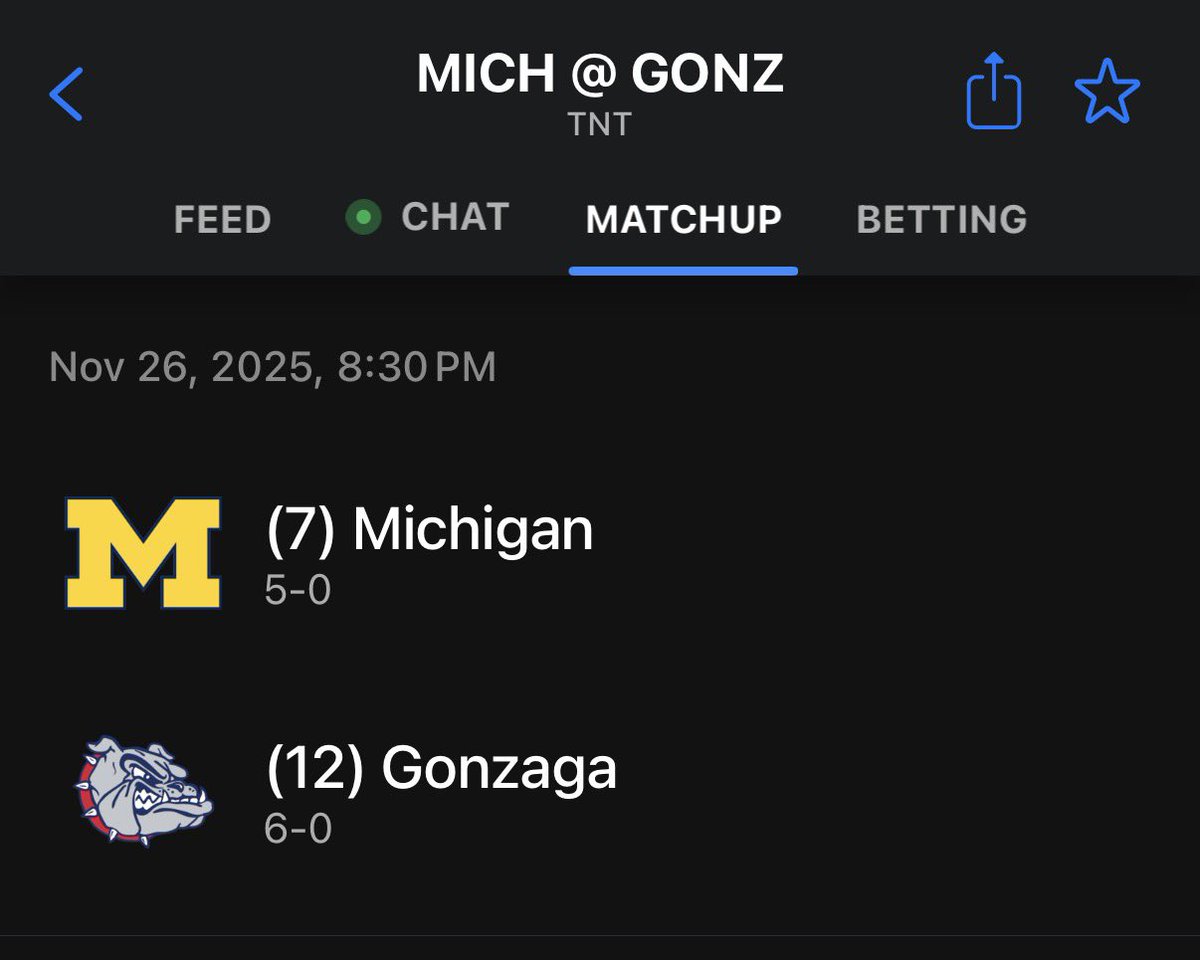Click the blue underline beneath MATCHUP
The image size is (1200, 960).
coord(683,270)
